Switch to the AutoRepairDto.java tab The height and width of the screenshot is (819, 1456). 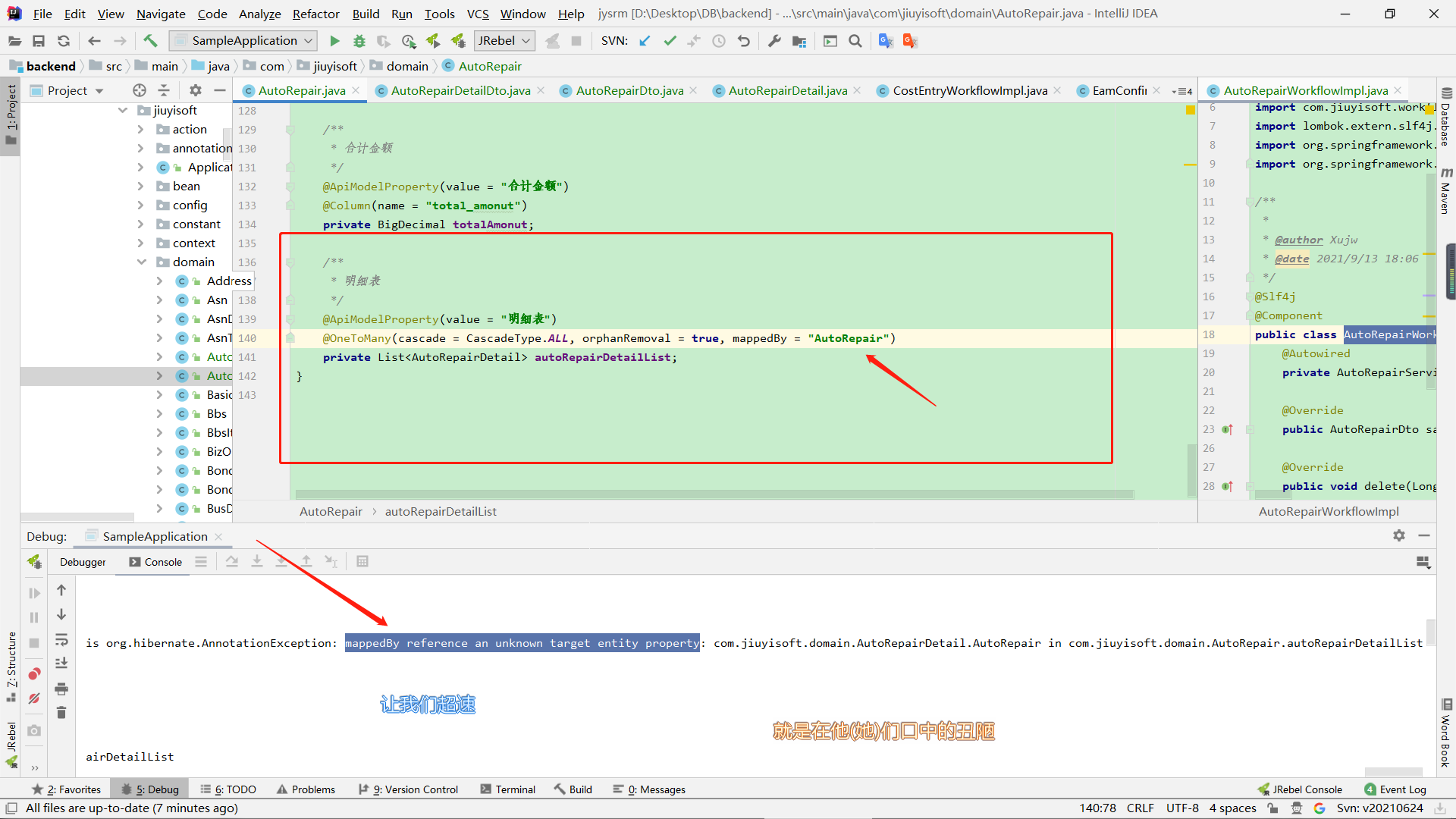pos(629,90)
